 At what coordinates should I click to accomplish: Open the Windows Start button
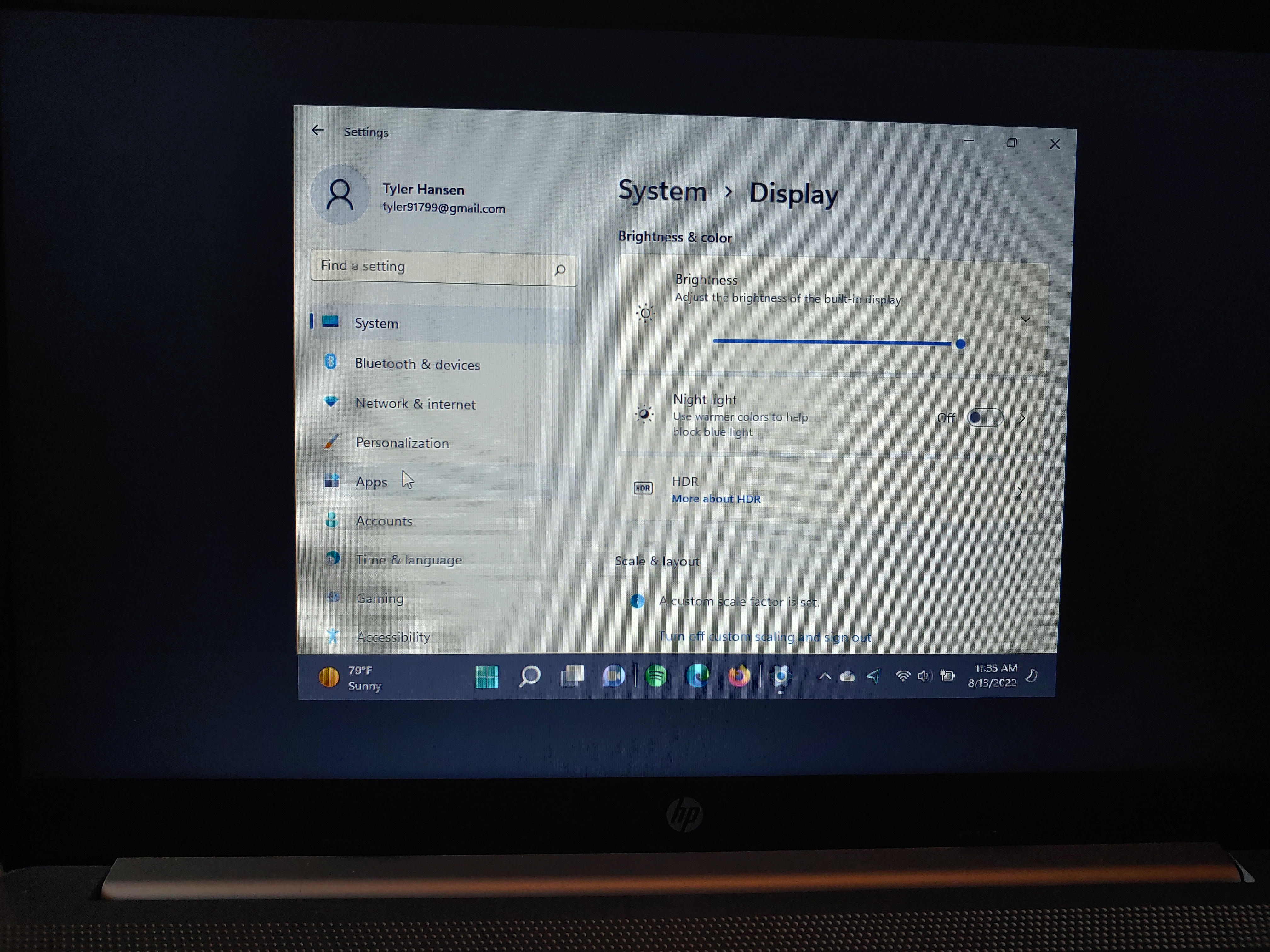click(487, 677)
